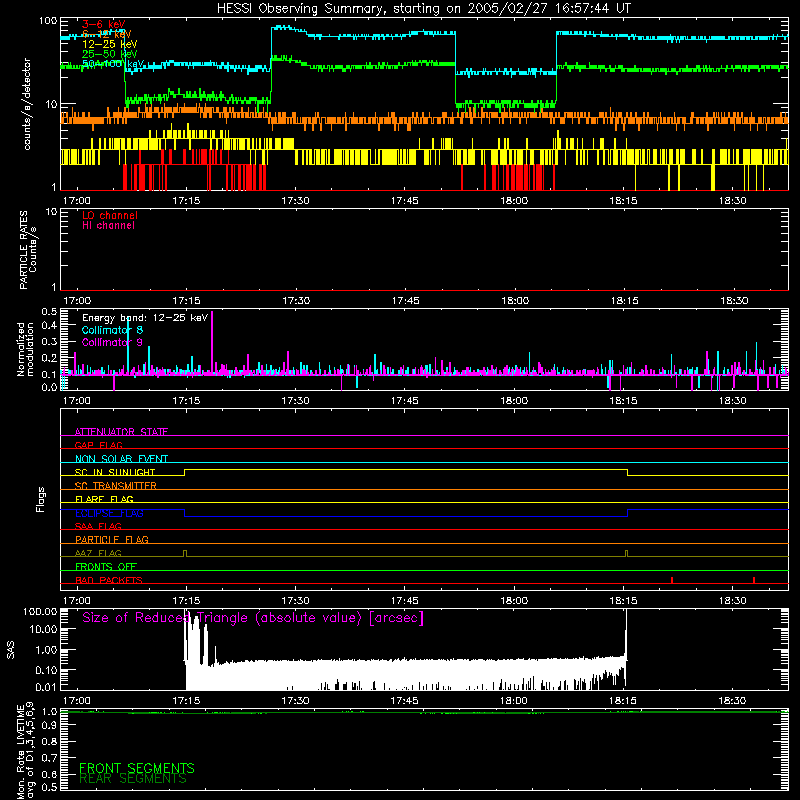Click the GAP FLAG label
The width and height of the screenshot is (800, 800).
tap(98, 445)
